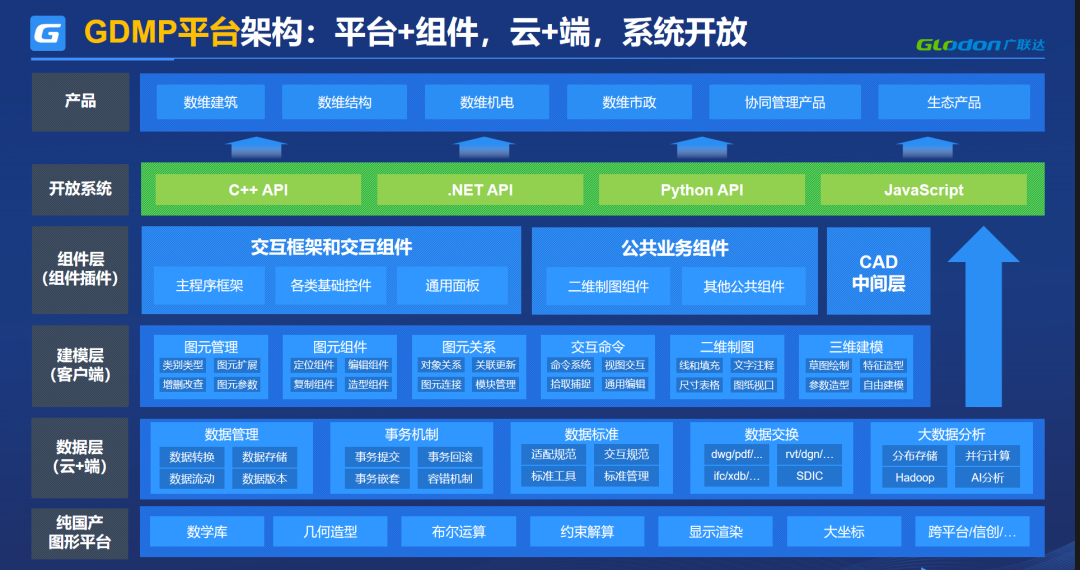Open the 协同管理产品 box

pos(785,103)
